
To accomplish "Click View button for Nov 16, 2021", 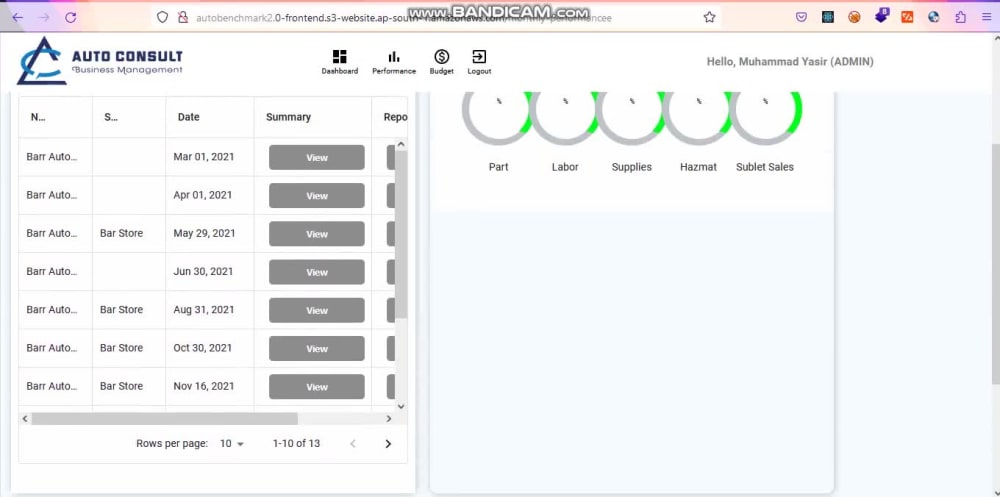I will tap(317, 387).
